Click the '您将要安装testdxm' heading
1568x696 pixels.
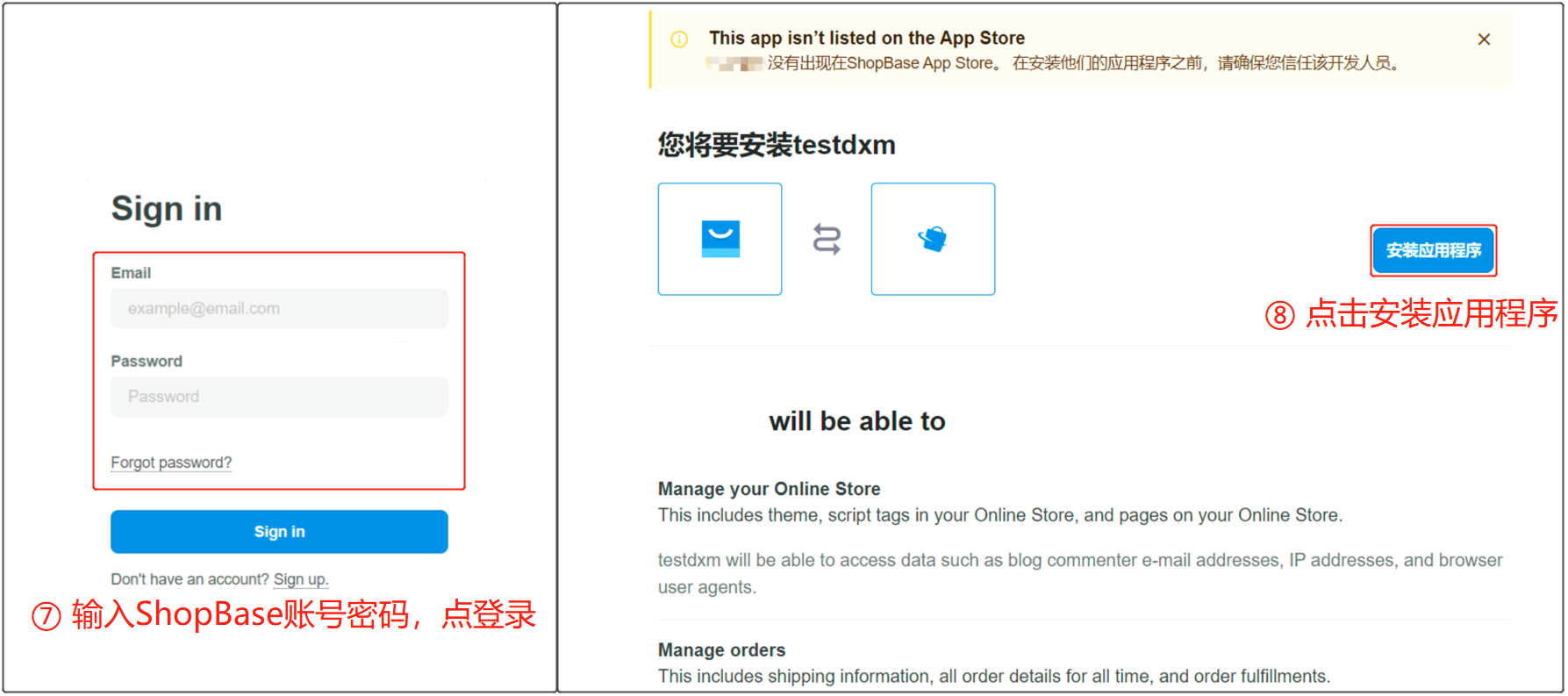tap(777, 145)
